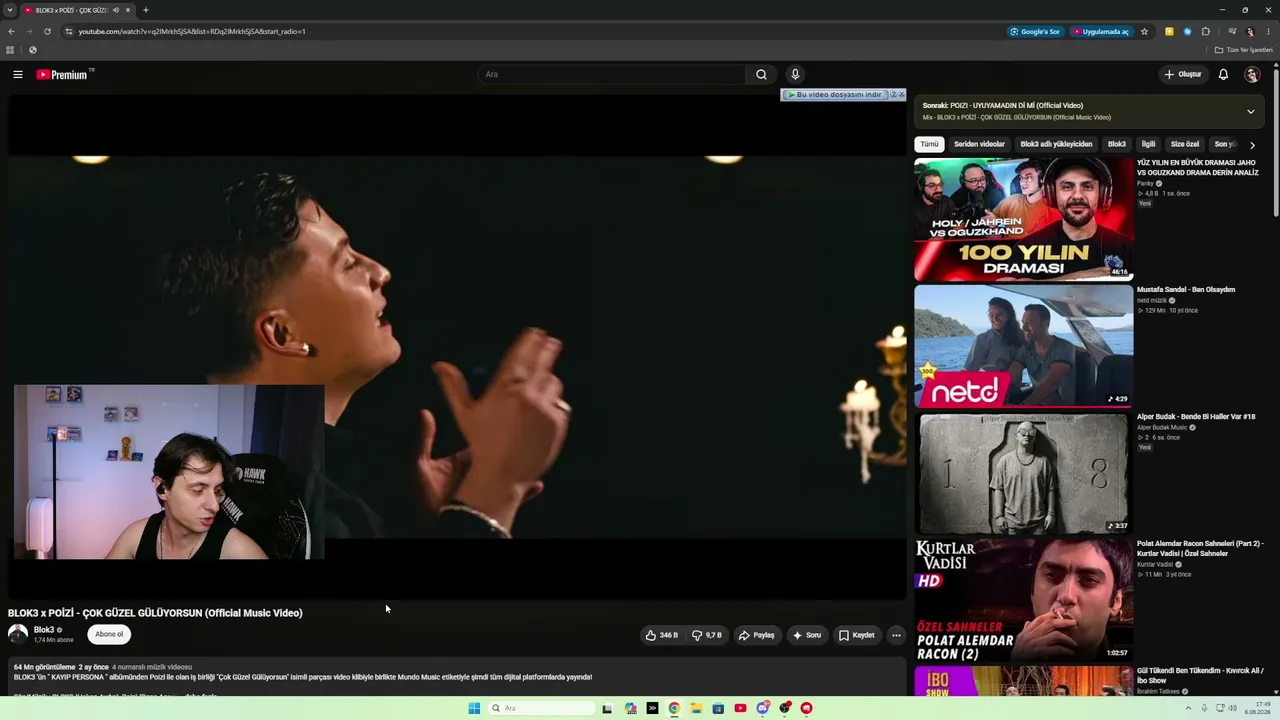Click the Windows taskbar search box
The image size is (1280, 720).
540,708
